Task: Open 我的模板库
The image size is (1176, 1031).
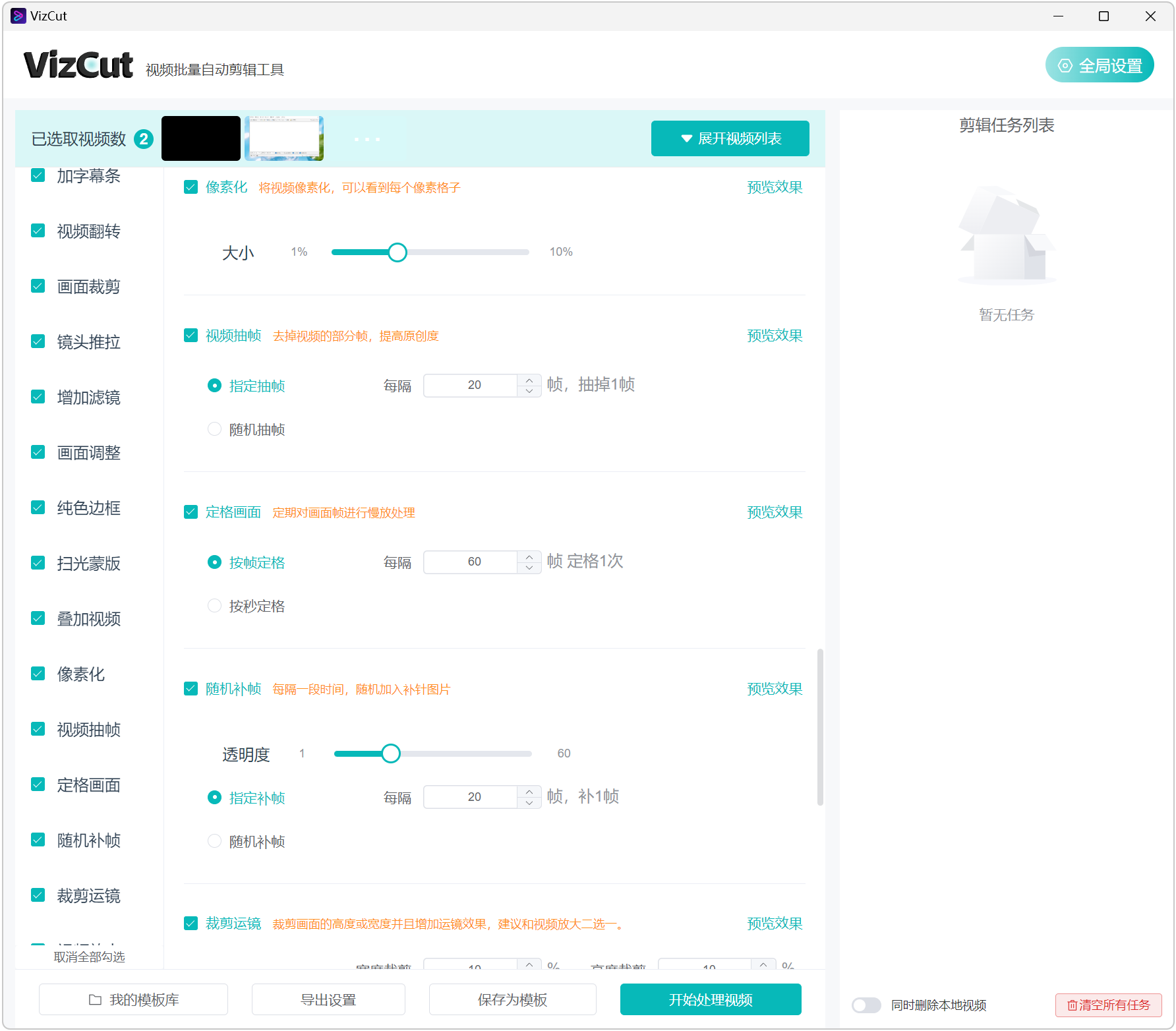Action: coord(133,999)
